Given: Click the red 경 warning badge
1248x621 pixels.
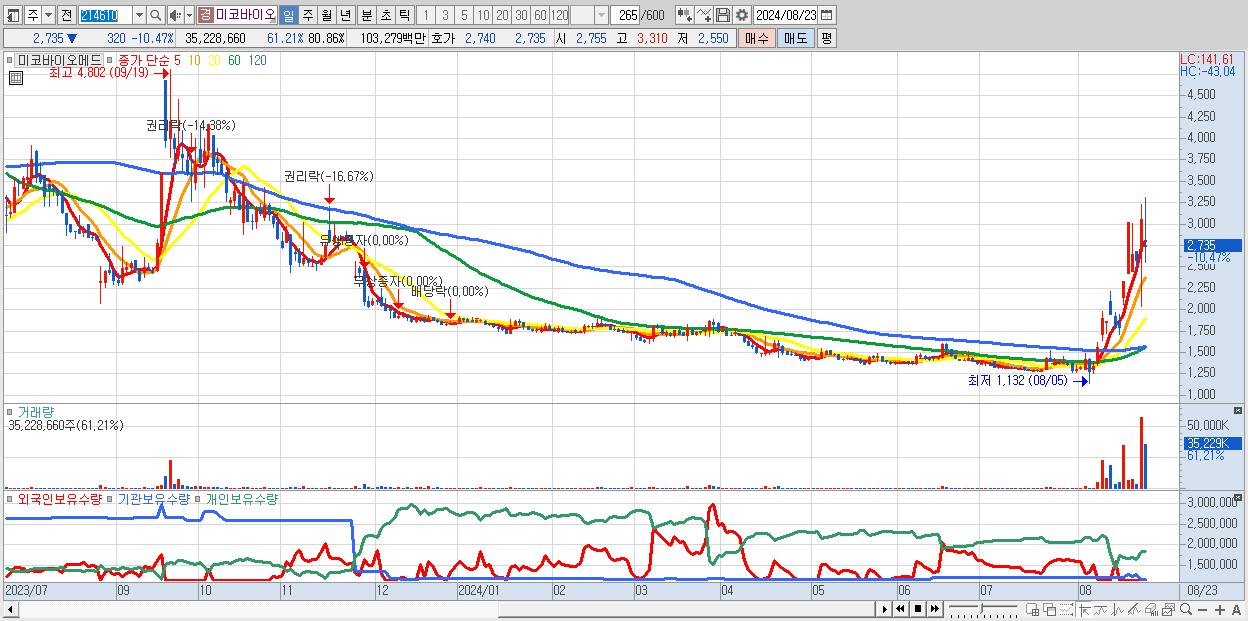Looking at the screenshot, I should tap(205, 16).
